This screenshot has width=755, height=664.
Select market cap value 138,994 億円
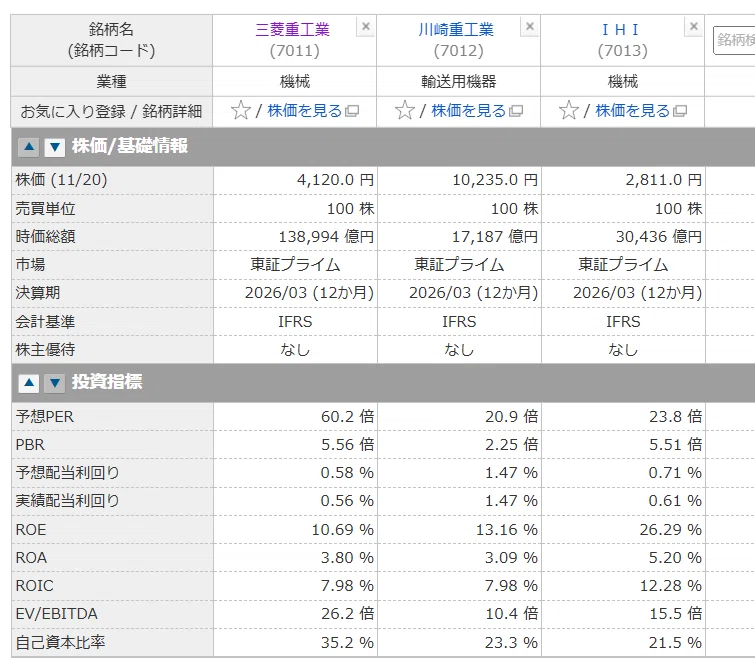pyautogui.click(x=326, y=237)
